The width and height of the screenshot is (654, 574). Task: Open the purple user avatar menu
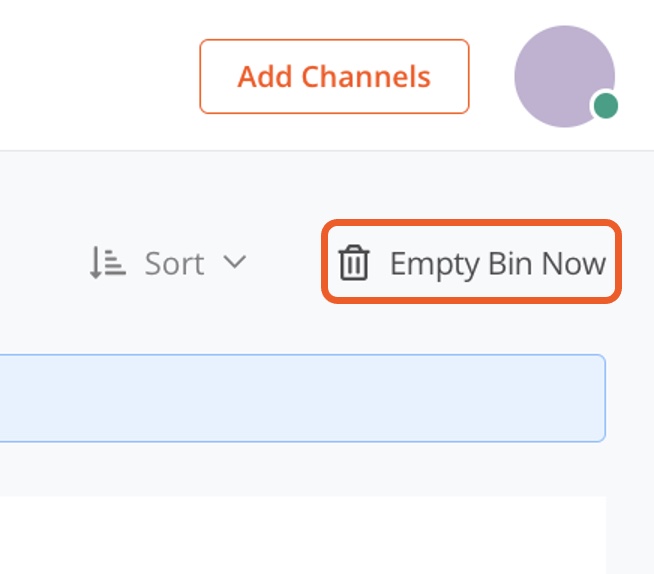click(565, 76)
